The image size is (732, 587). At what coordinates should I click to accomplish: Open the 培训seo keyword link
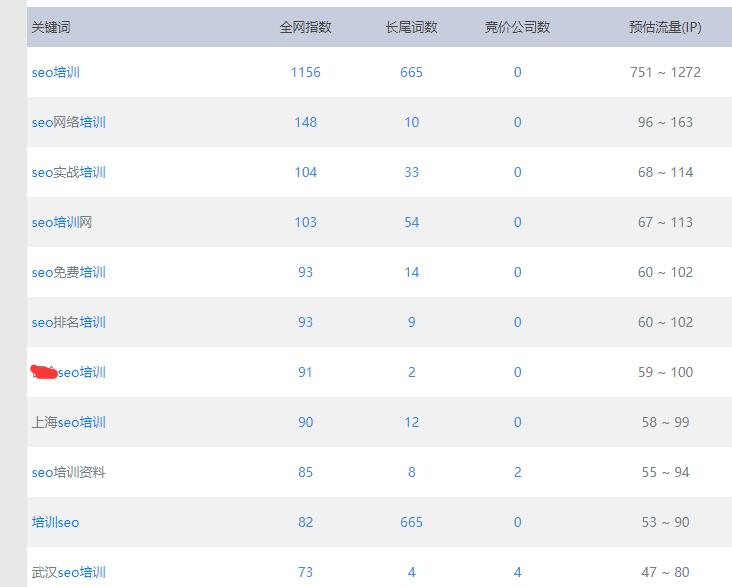tap(55, 522)
